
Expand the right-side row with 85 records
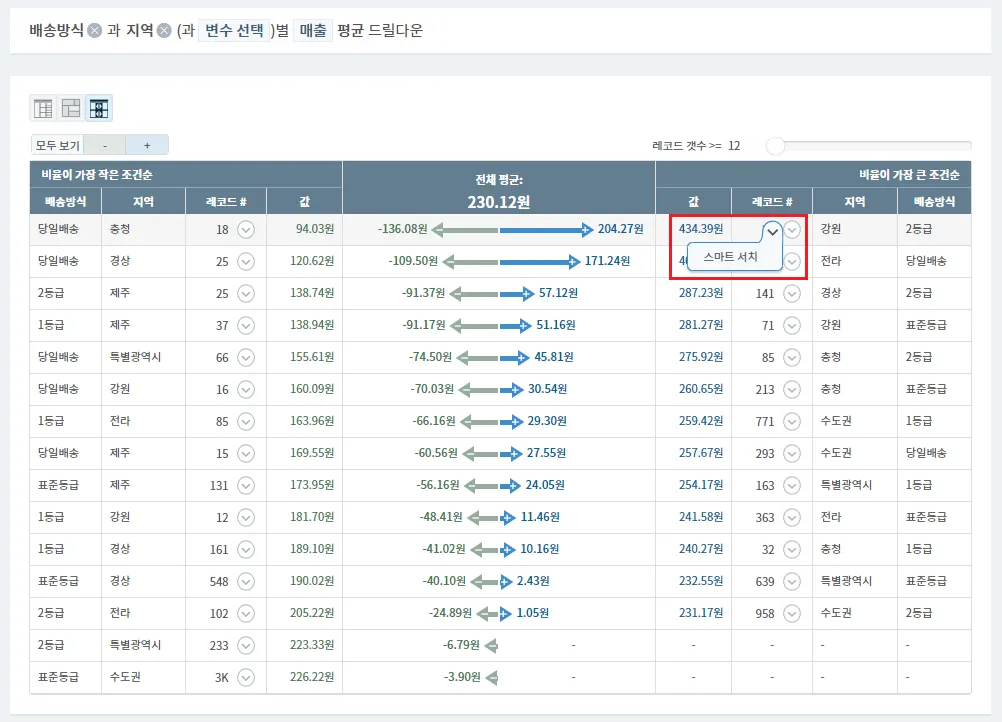coord(792,357)
